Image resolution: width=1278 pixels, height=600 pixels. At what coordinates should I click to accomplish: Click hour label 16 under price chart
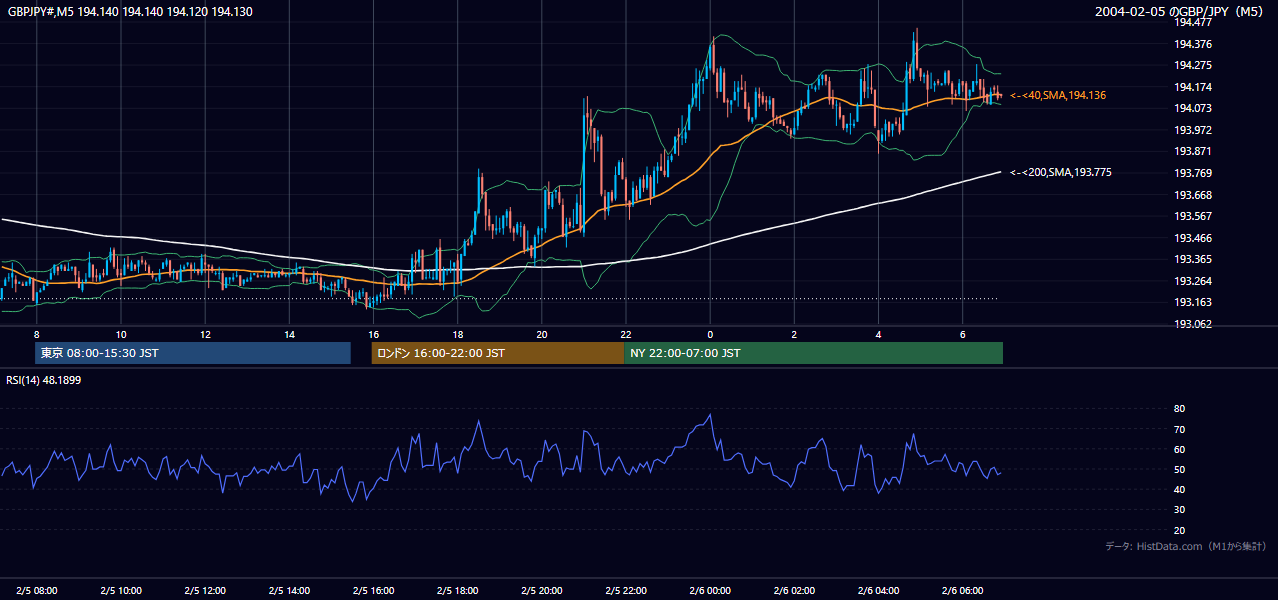click(373, 334)
